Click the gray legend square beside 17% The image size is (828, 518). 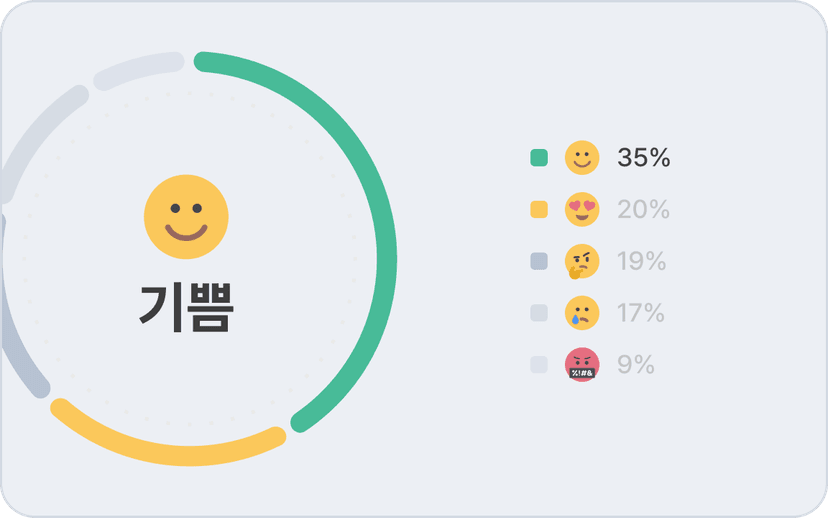[539, 313]
